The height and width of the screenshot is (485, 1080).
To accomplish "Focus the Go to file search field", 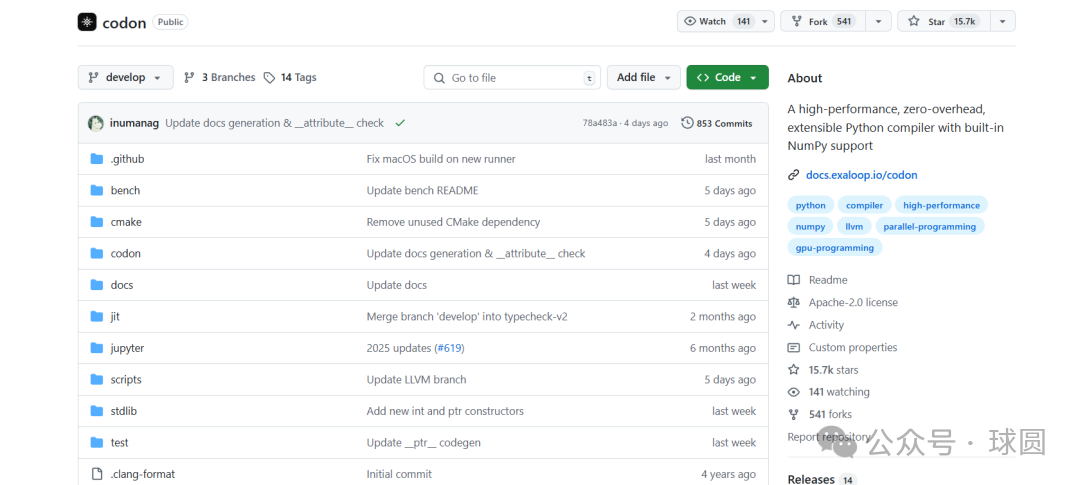I will (x=512, y=78).
